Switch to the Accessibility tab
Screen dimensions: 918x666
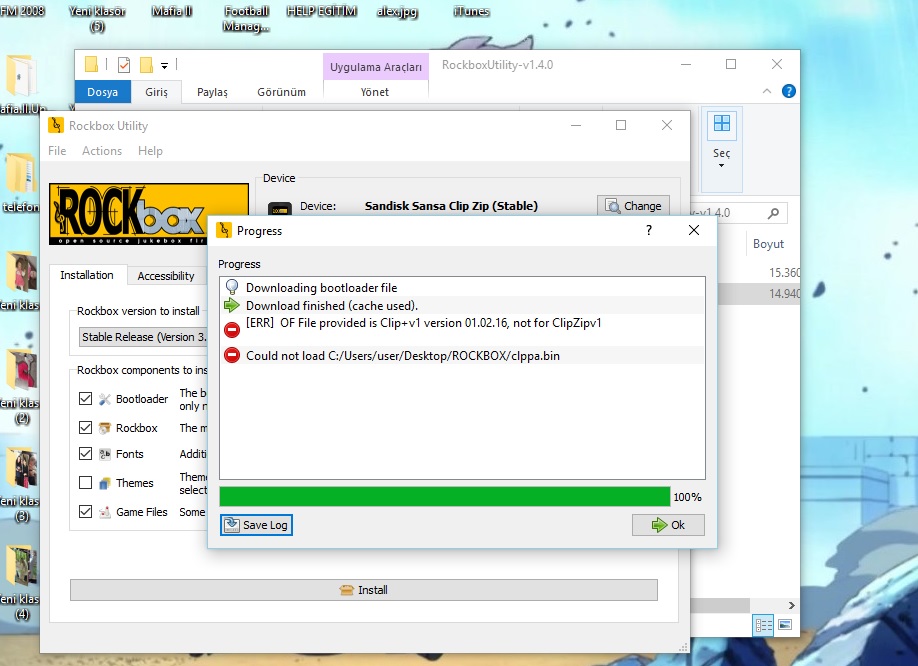166,276
